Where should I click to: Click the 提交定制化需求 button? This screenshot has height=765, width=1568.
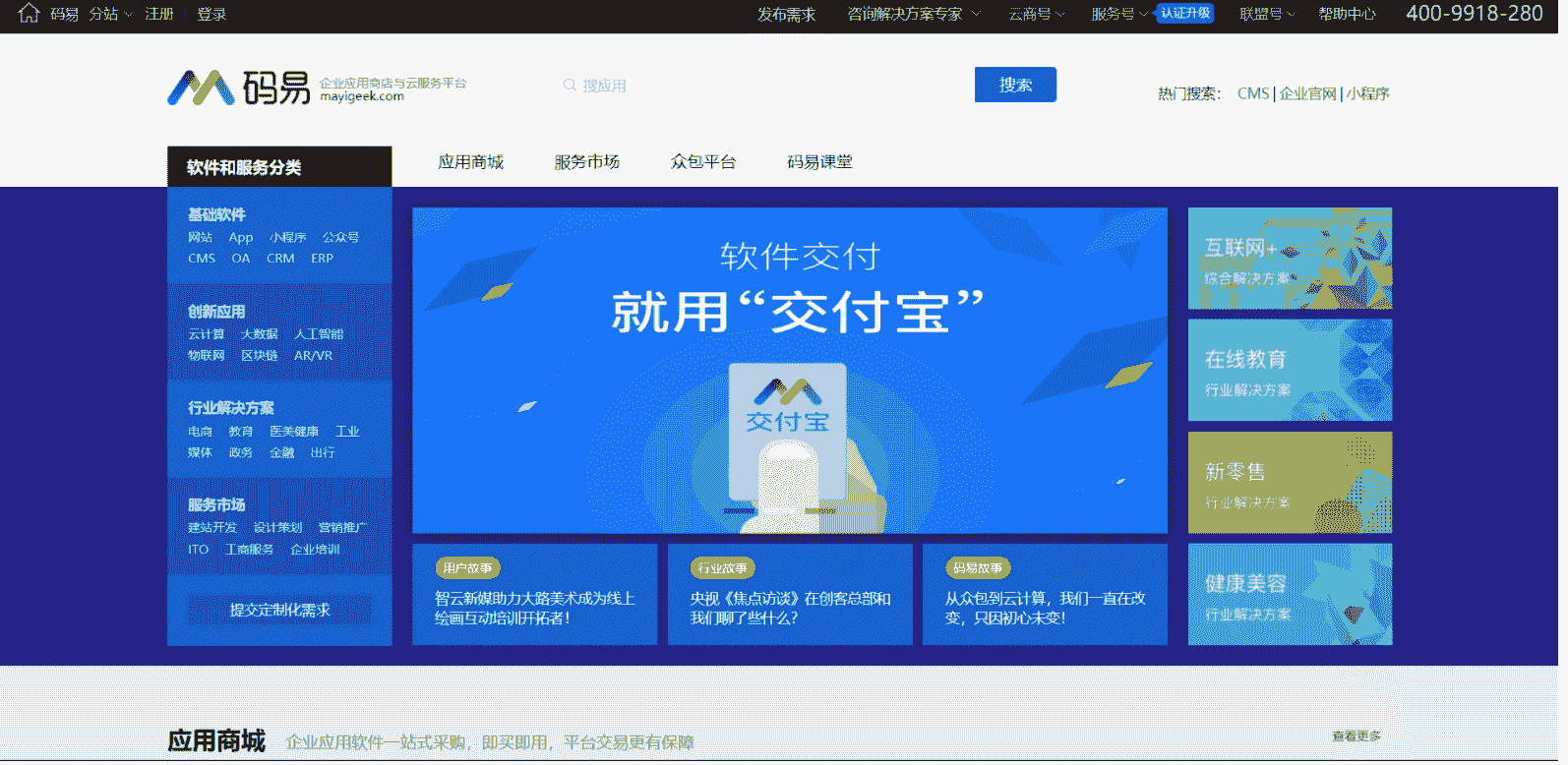tap(279, 611)
